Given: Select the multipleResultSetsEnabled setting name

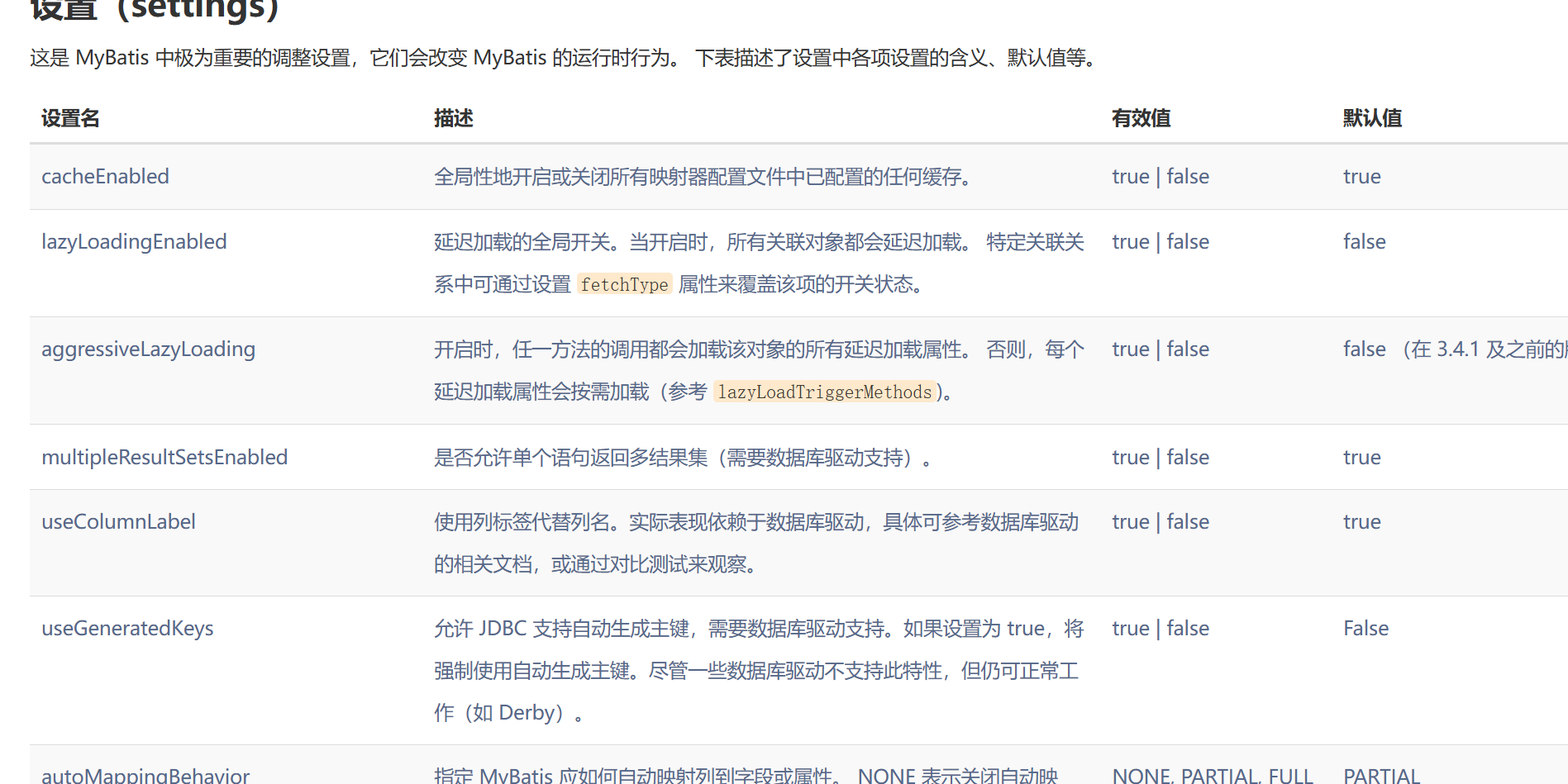Looking at the screenshot, I should [x=164, y=457].
